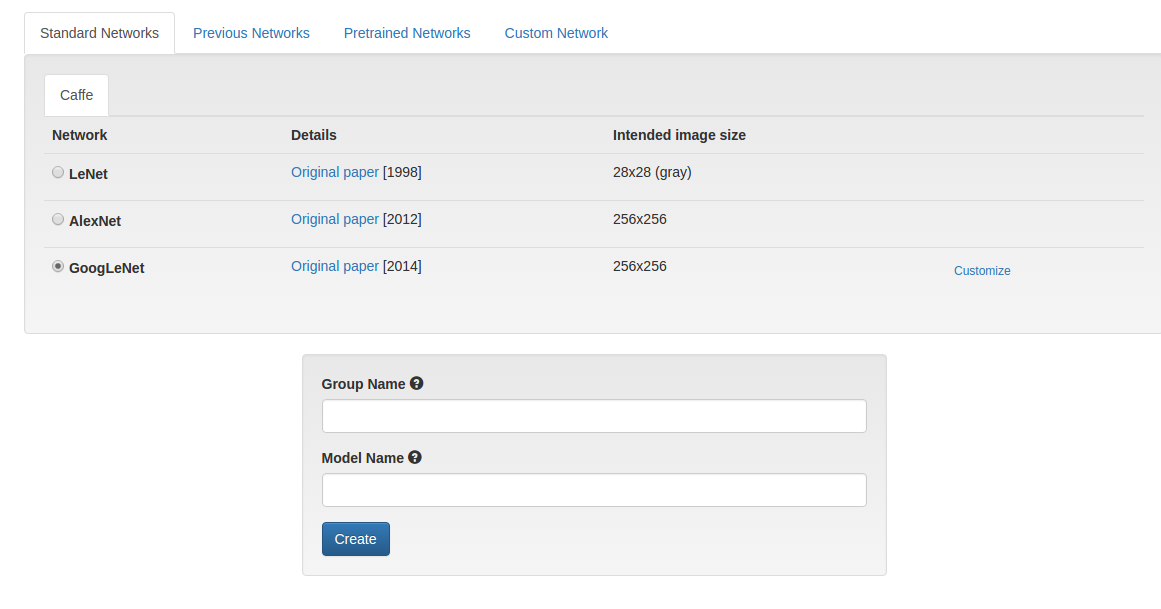
Task: Switch to the Standard Networks tab
Action: click(99, 33)
